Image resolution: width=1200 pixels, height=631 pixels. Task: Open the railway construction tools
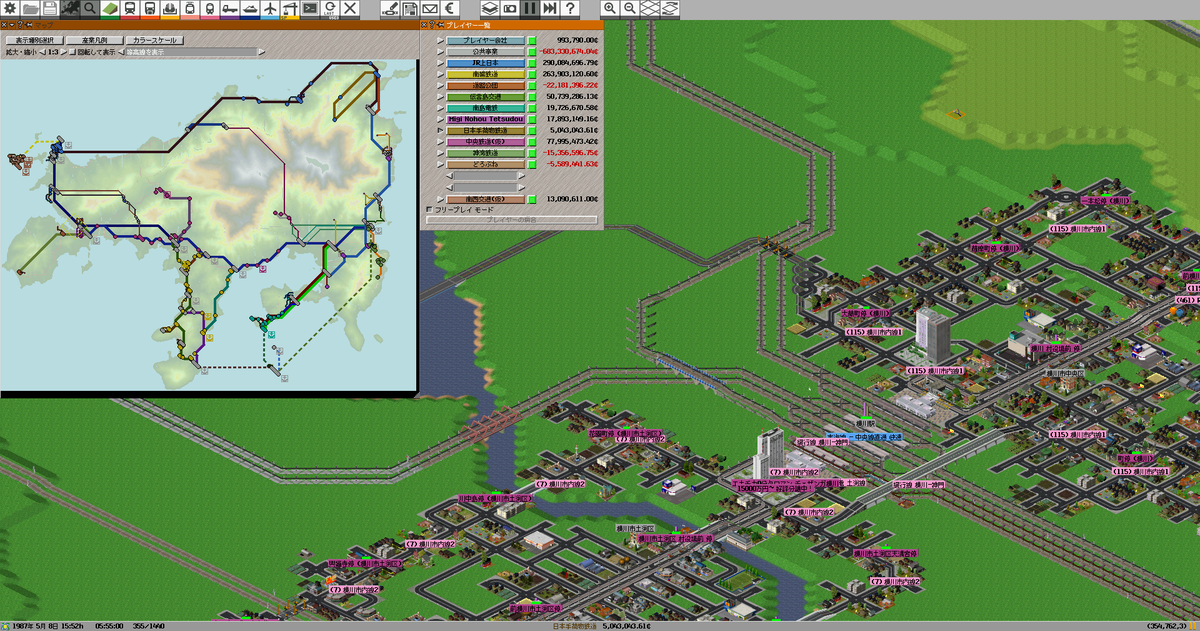click(x=130, y=10)
